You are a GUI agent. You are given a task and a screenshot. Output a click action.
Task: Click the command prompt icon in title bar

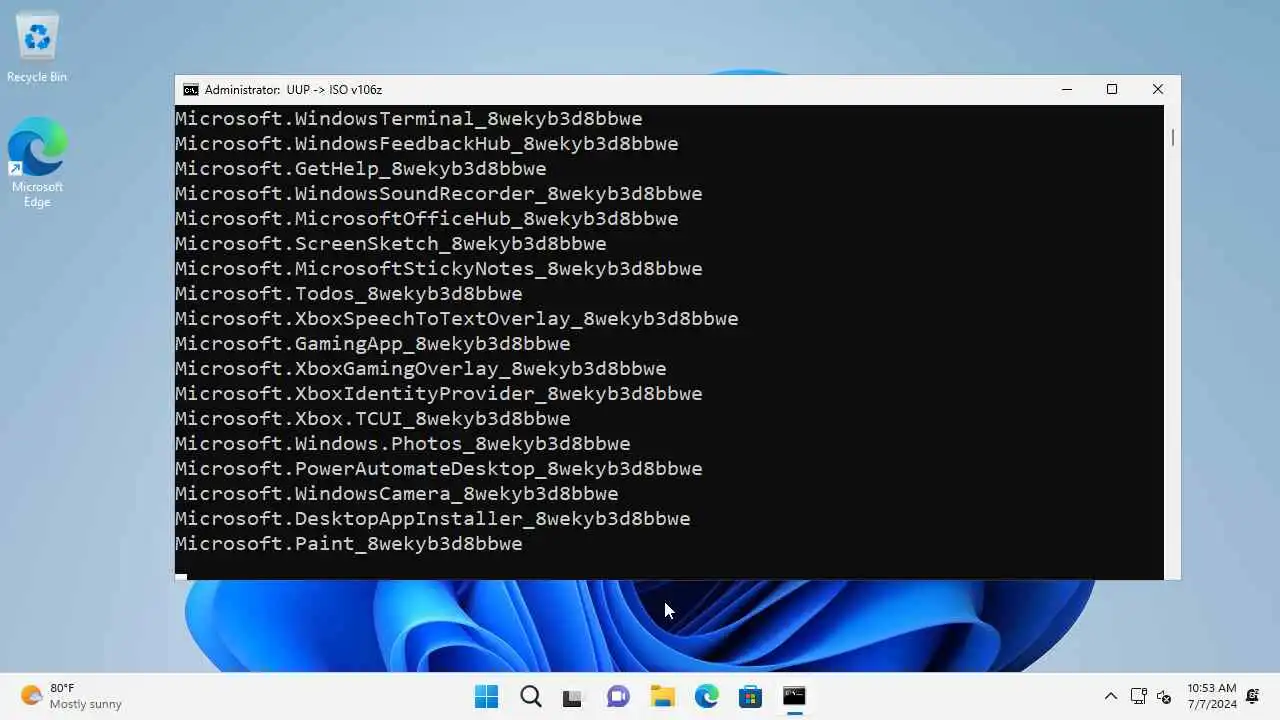(190, 89)
